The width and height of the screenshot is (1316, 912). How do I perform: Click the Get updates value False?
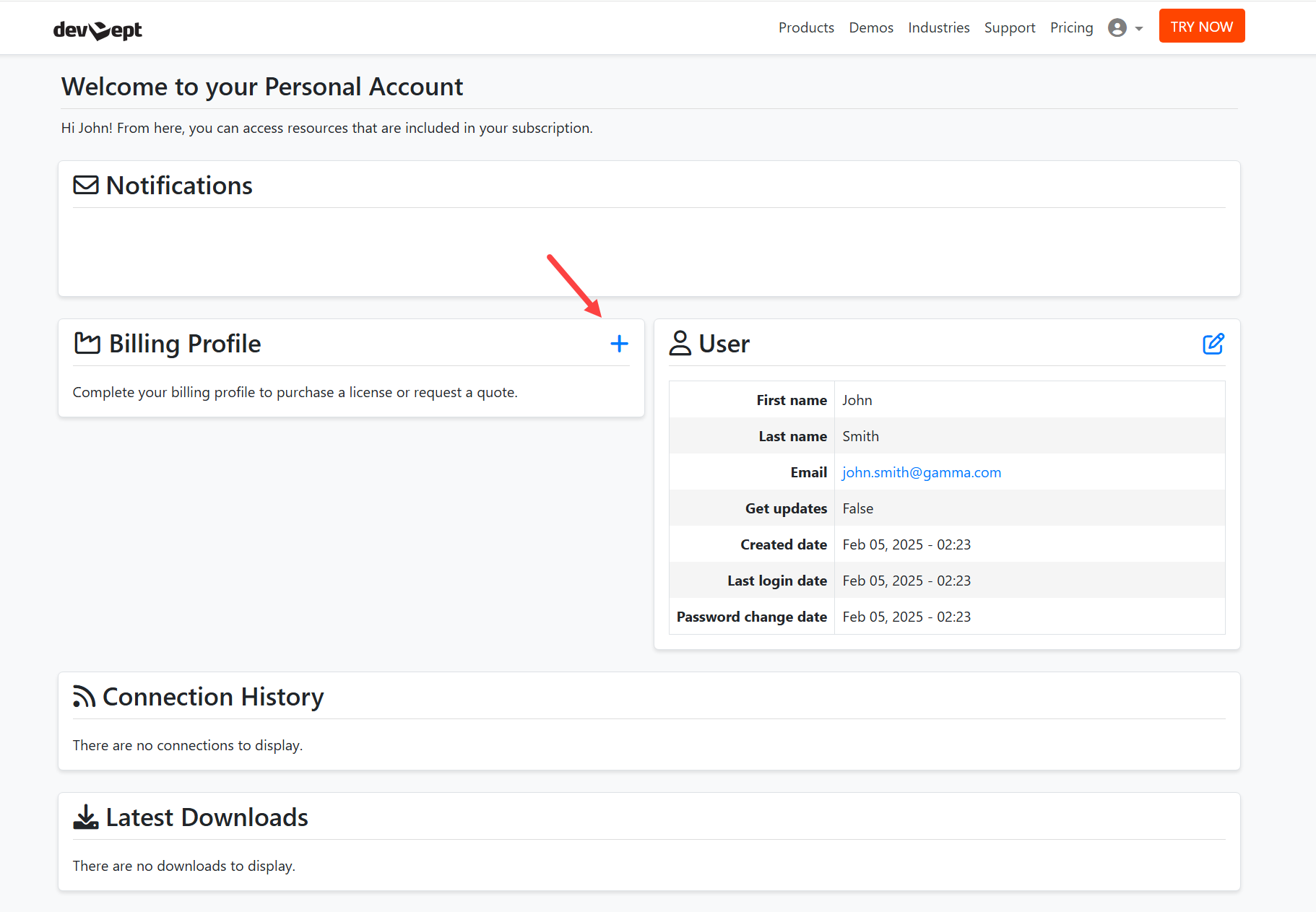click(858, 508)
